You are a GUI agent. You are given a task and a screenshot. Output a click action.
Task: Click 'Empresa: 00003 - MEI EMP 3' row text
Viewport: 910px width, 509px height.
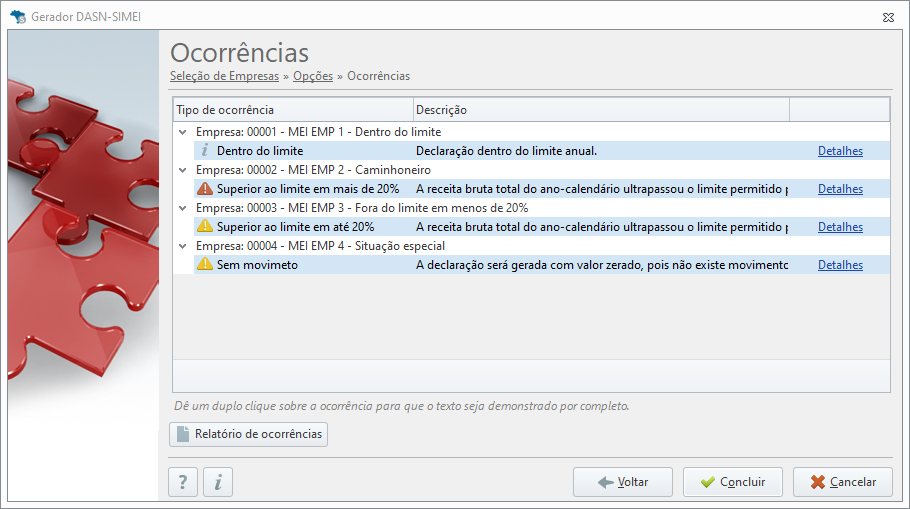point(362,208)
